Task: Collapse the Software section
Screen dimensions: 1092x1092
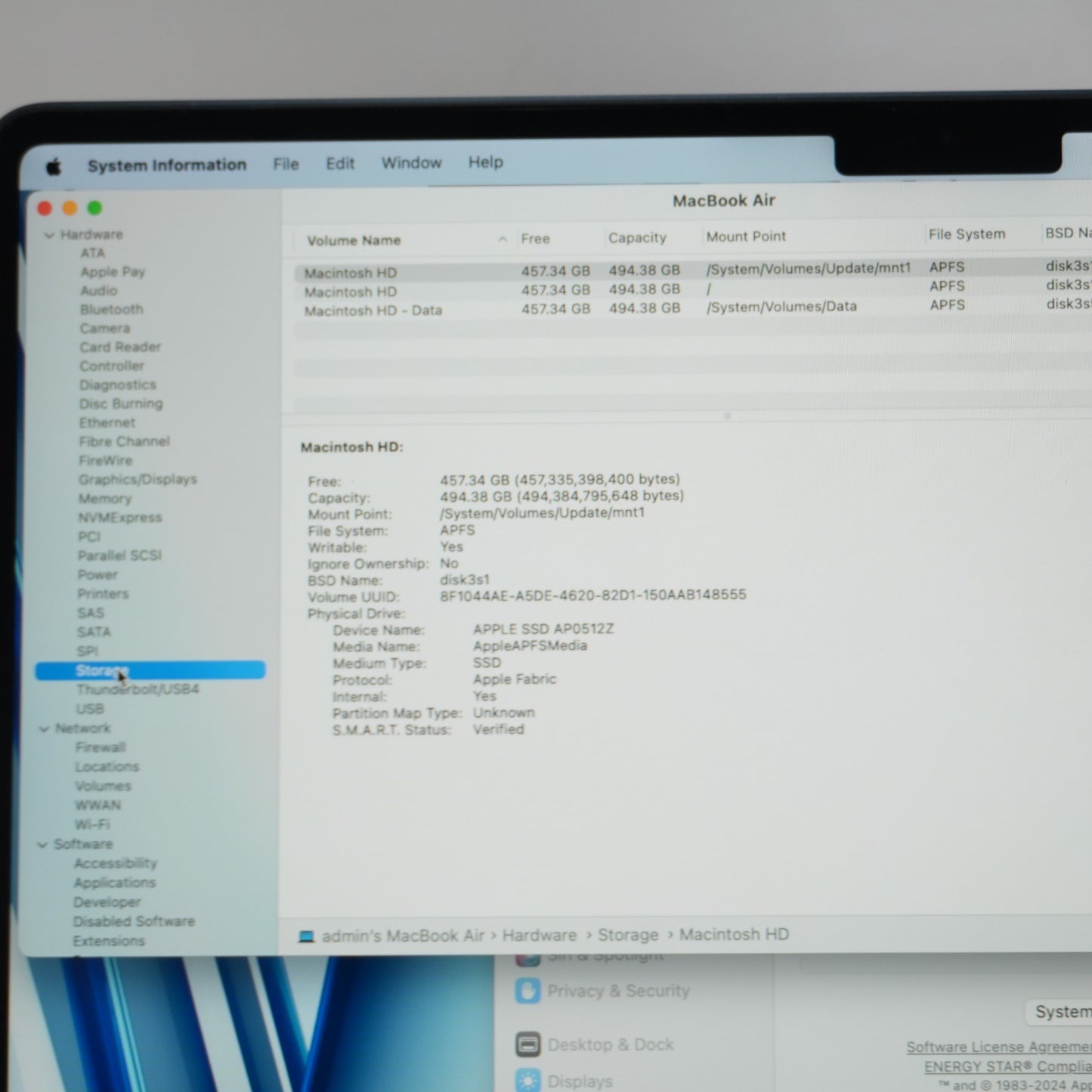Action: pos(42,845)
